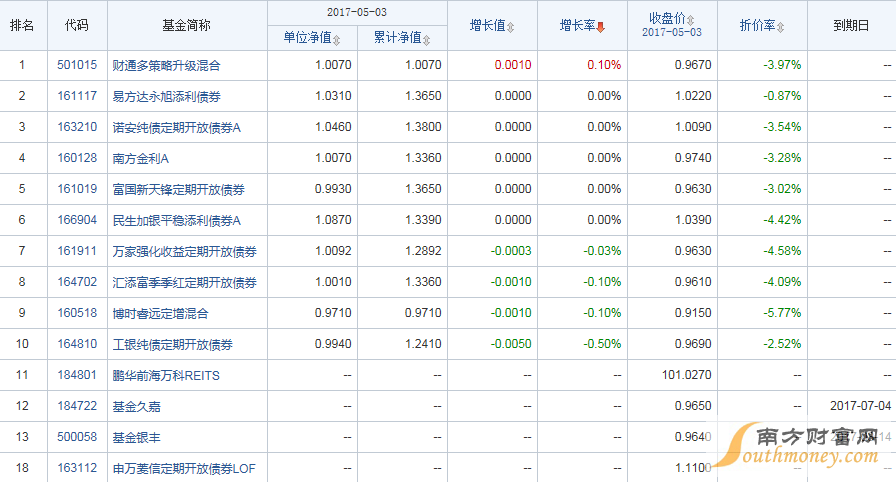The width and height of the screenshot is (896, 482).
Task: Open fund 易方达永旭添利债券
Action: tap(166, 97)
